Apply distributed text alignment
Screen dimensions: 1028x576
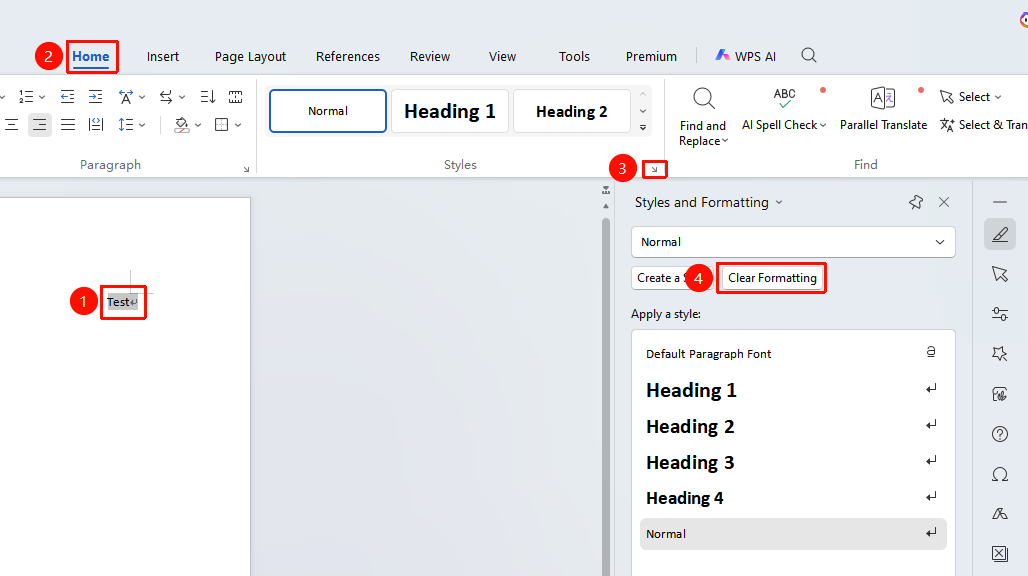click(x=96, y=125)
